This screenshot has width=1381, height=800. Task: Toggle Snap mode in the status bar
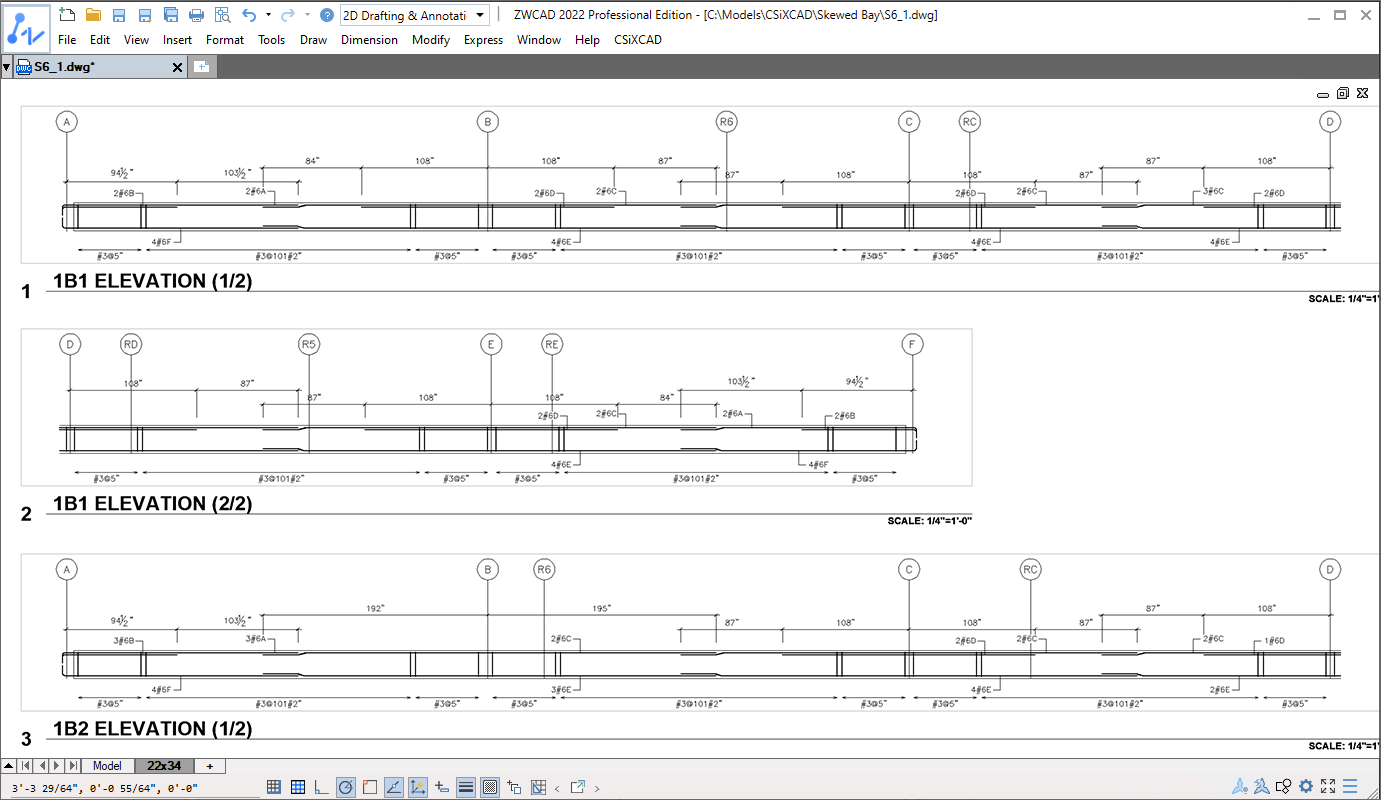273,787
